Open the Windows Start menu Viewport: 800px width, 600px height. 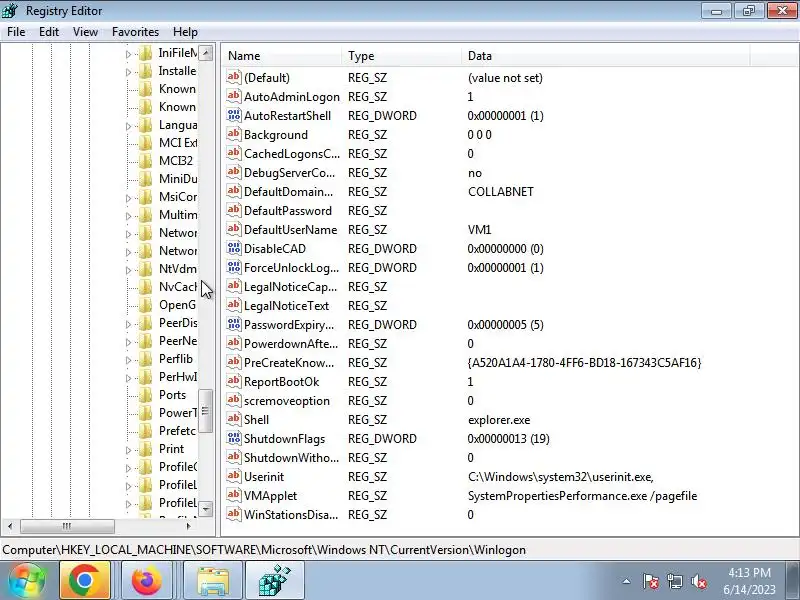click(27, 581)
